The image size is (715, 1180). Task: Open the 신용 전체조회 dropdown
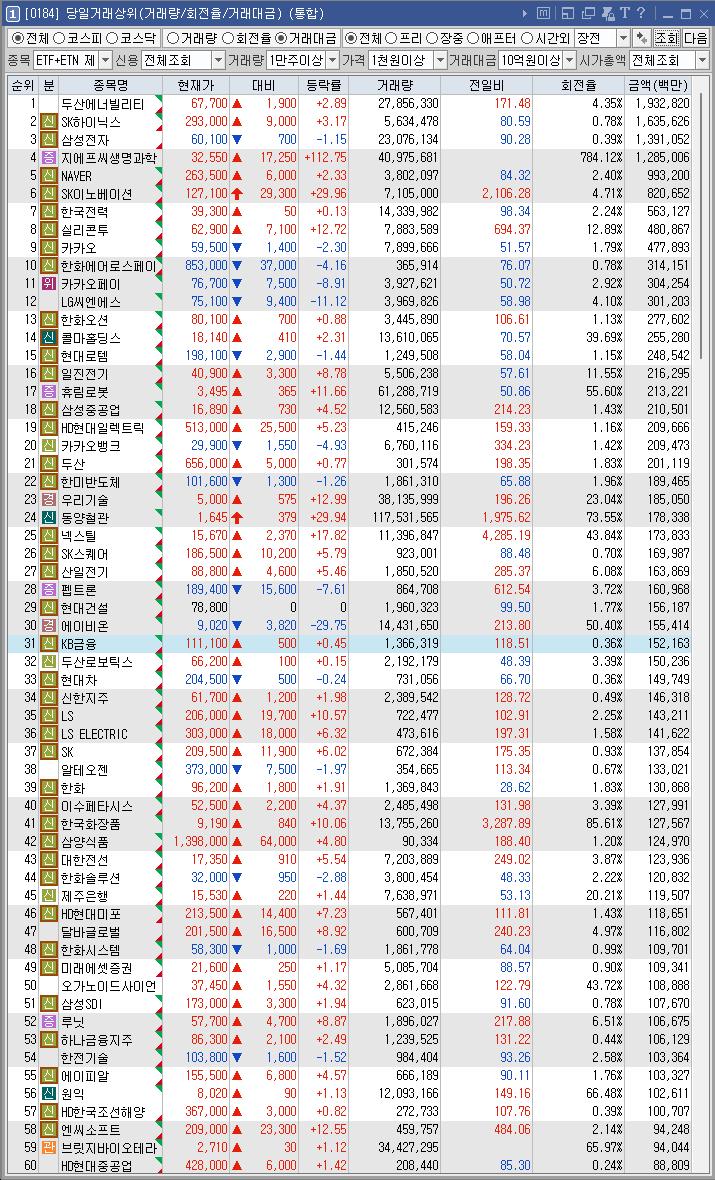pos(183,61)
